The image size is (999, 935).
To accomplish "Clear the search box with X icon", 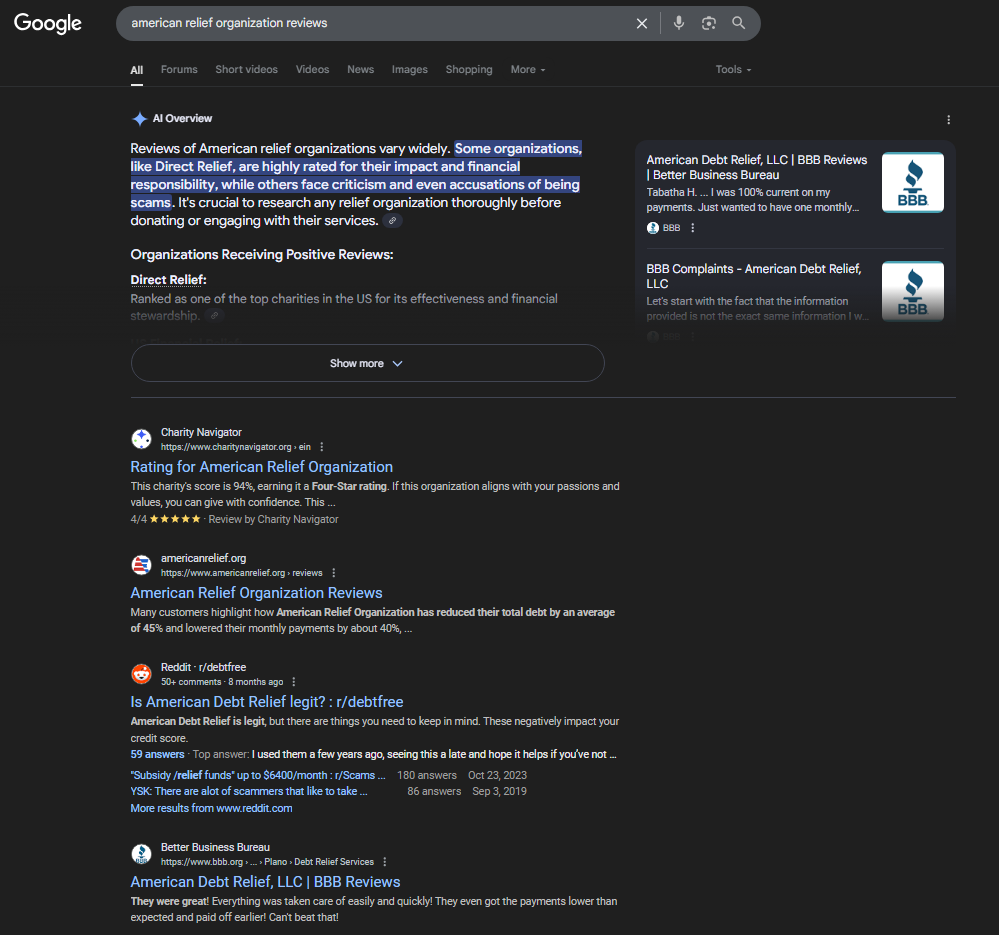I will pyautogui.click(x=642, y=23).
